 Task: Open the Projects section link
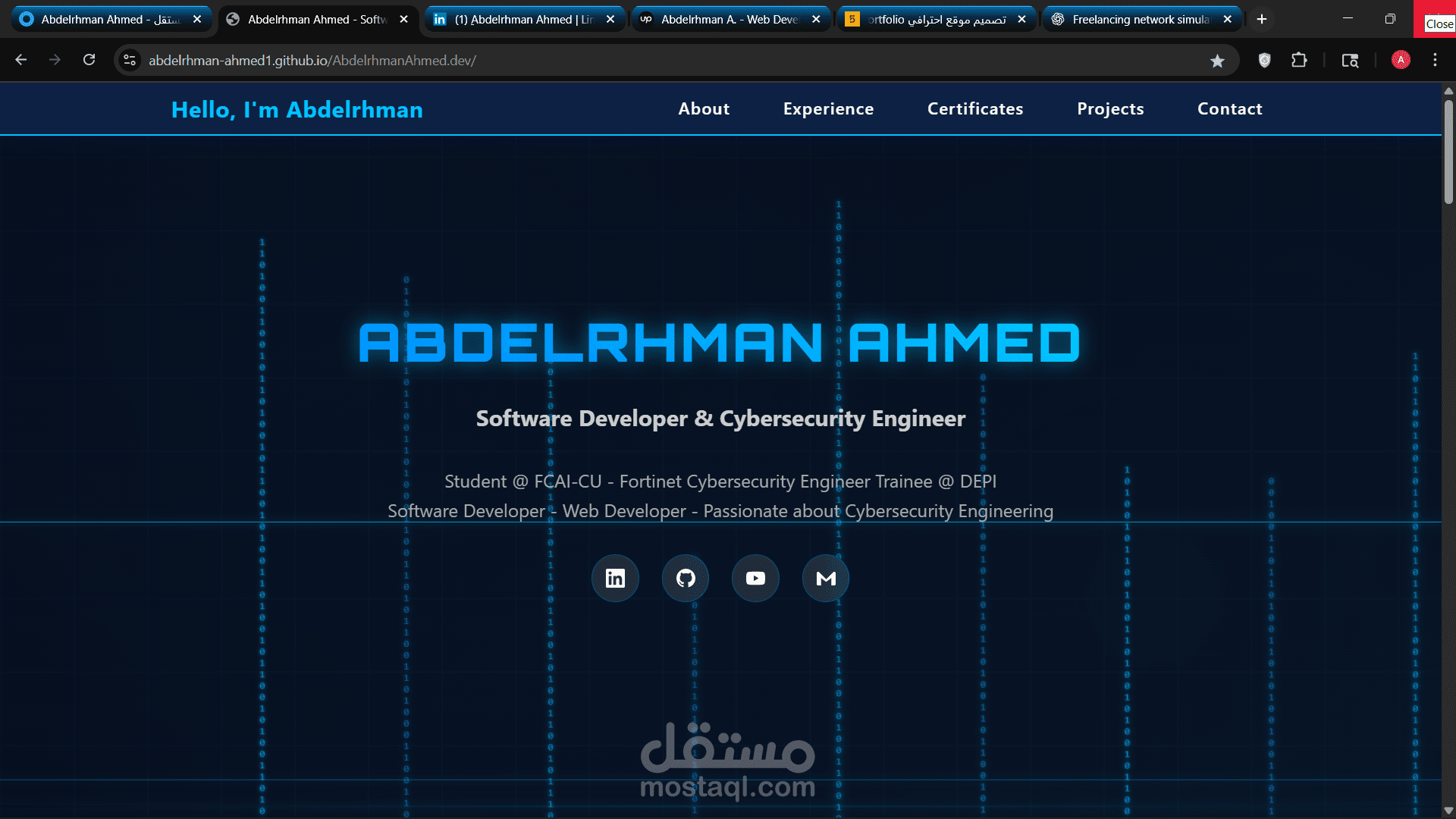(1109, 108)
